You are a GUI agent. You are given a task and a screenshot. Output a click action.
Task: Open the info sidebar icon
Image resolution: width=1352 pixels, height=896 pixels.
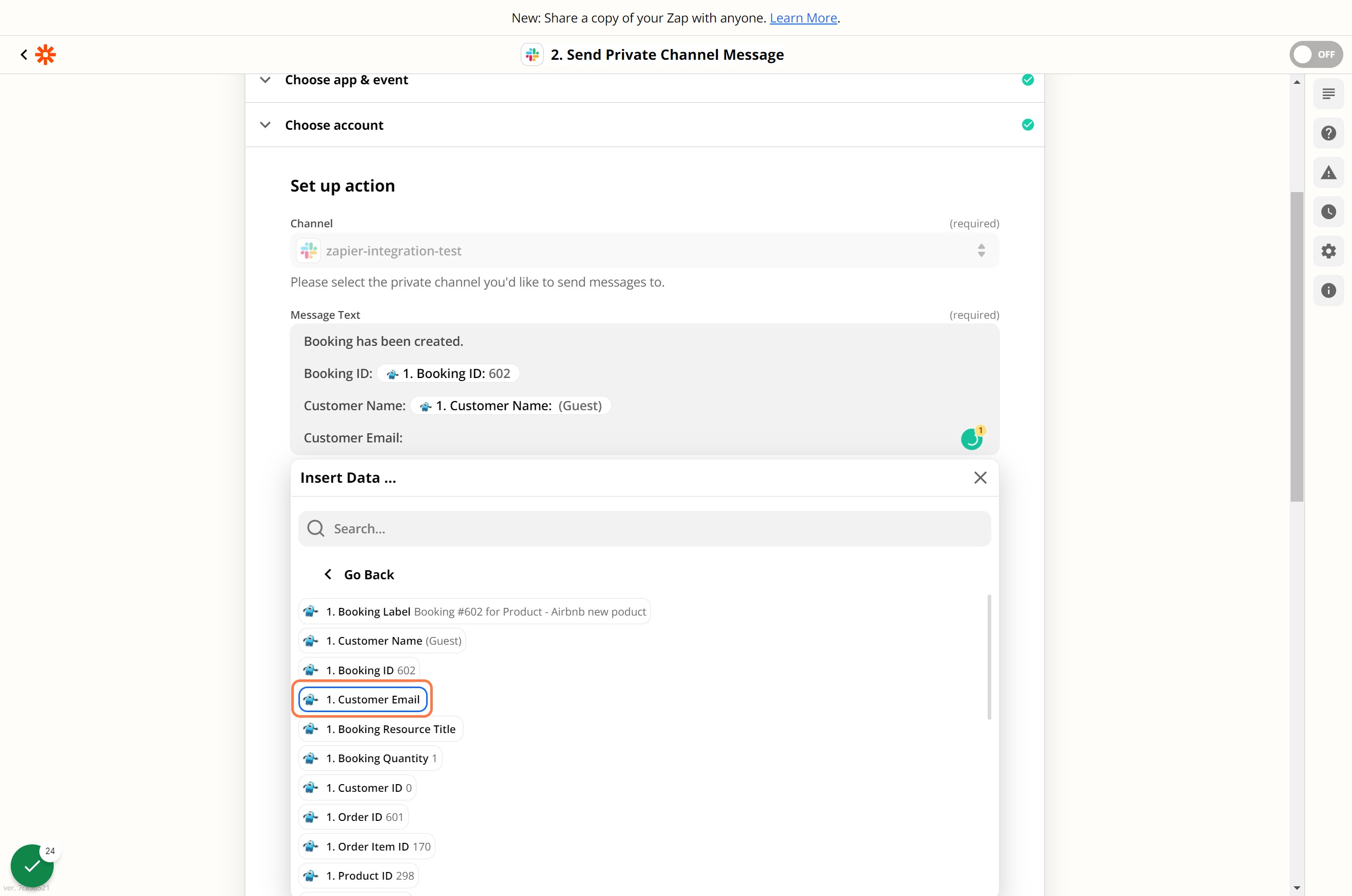(x=1328, y=290)
